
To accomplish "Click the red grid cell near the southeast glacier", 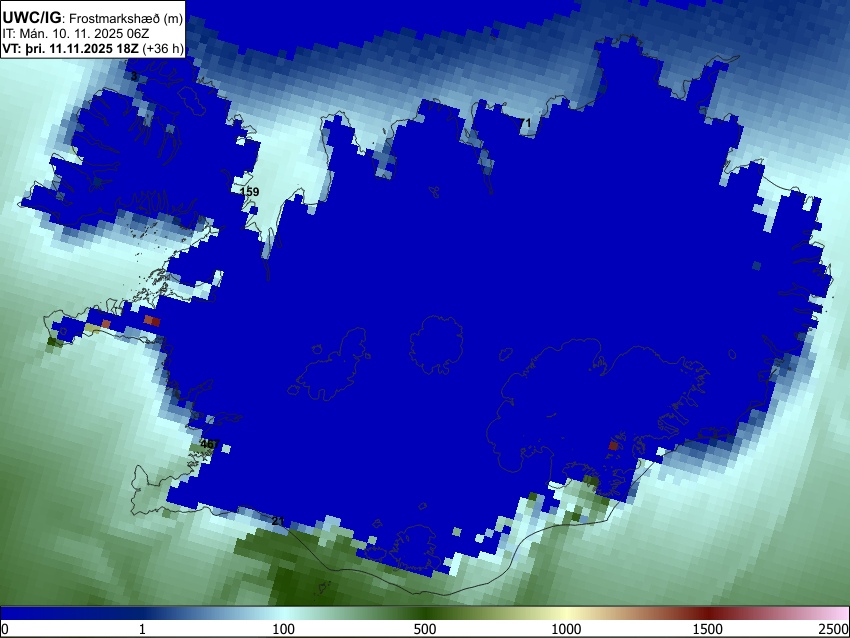I will click(613, 446).
